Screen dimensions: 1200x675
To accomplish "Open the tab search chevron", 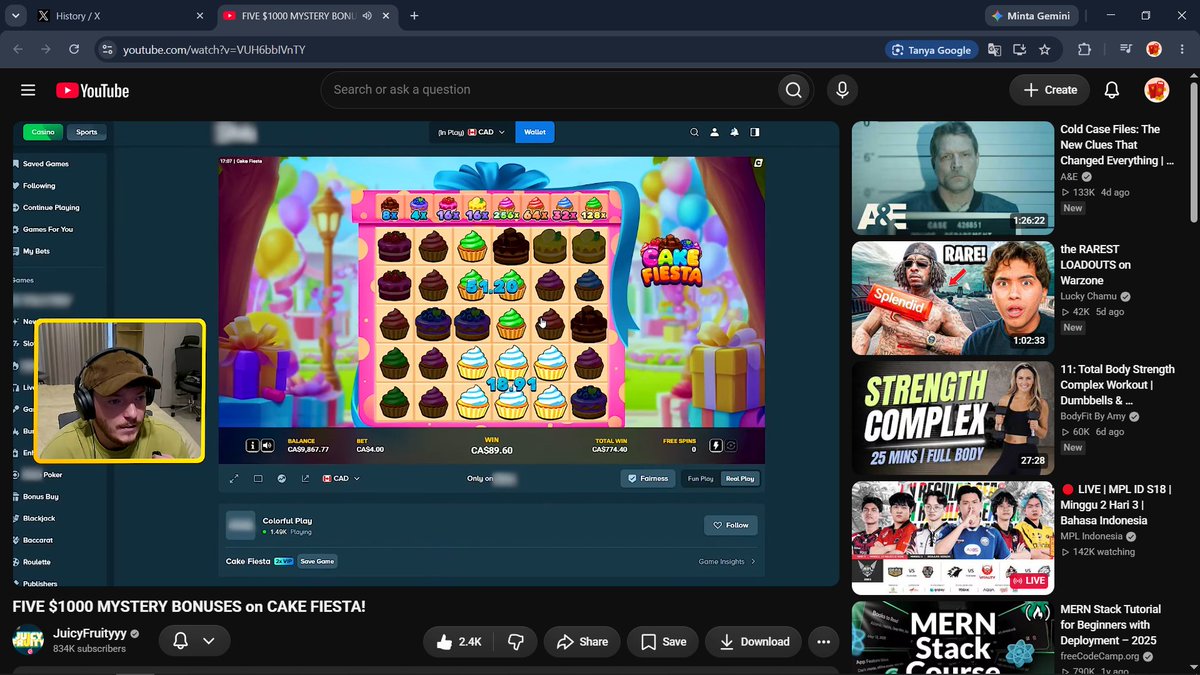I will tap(14, 16).
